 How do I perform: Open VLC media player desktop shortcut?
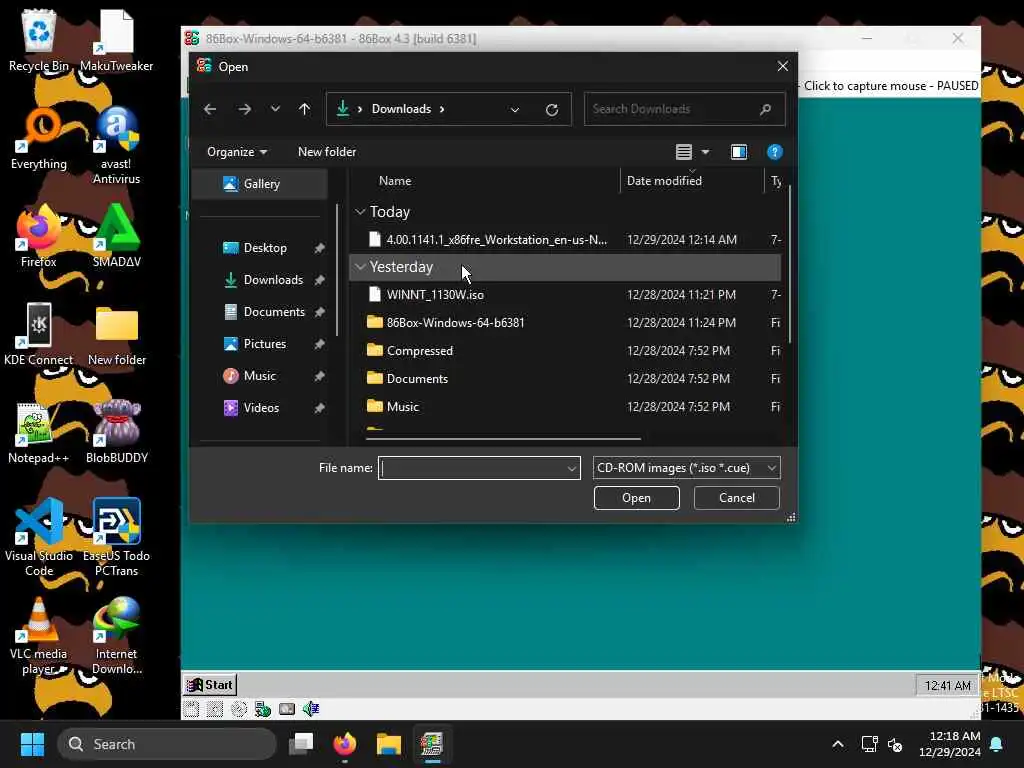coord(39,635)
